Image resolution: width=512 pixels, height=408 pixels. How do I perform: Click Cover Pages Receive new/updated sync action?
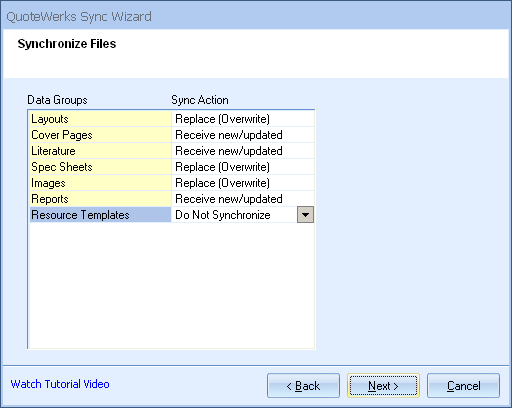[243, 135]
